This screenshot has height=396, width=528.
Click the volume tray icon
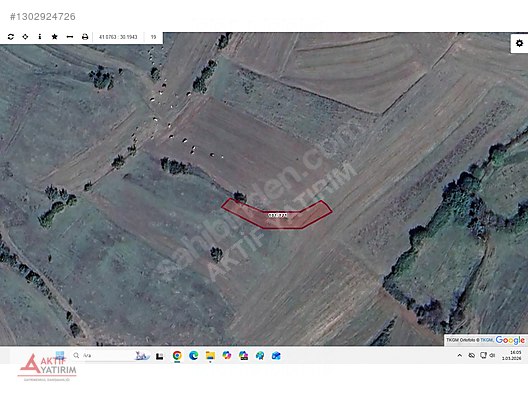coord(493,356)
